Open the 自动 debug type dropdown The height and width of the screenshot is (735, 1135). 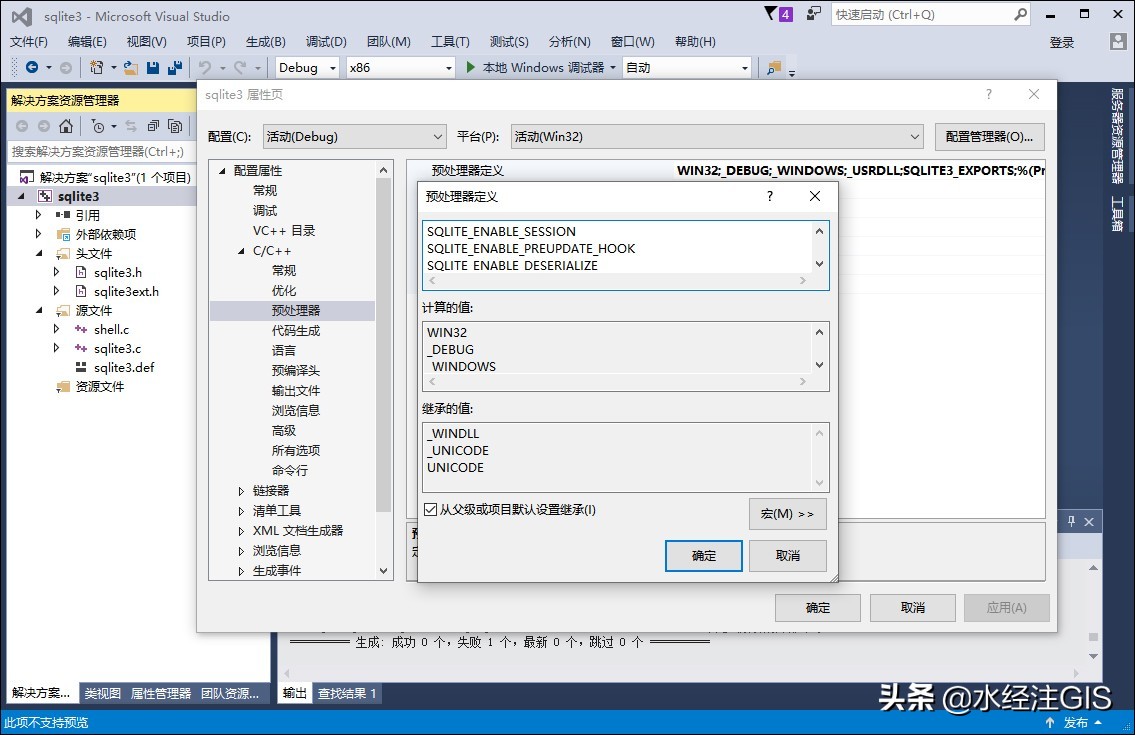(744, 68)
